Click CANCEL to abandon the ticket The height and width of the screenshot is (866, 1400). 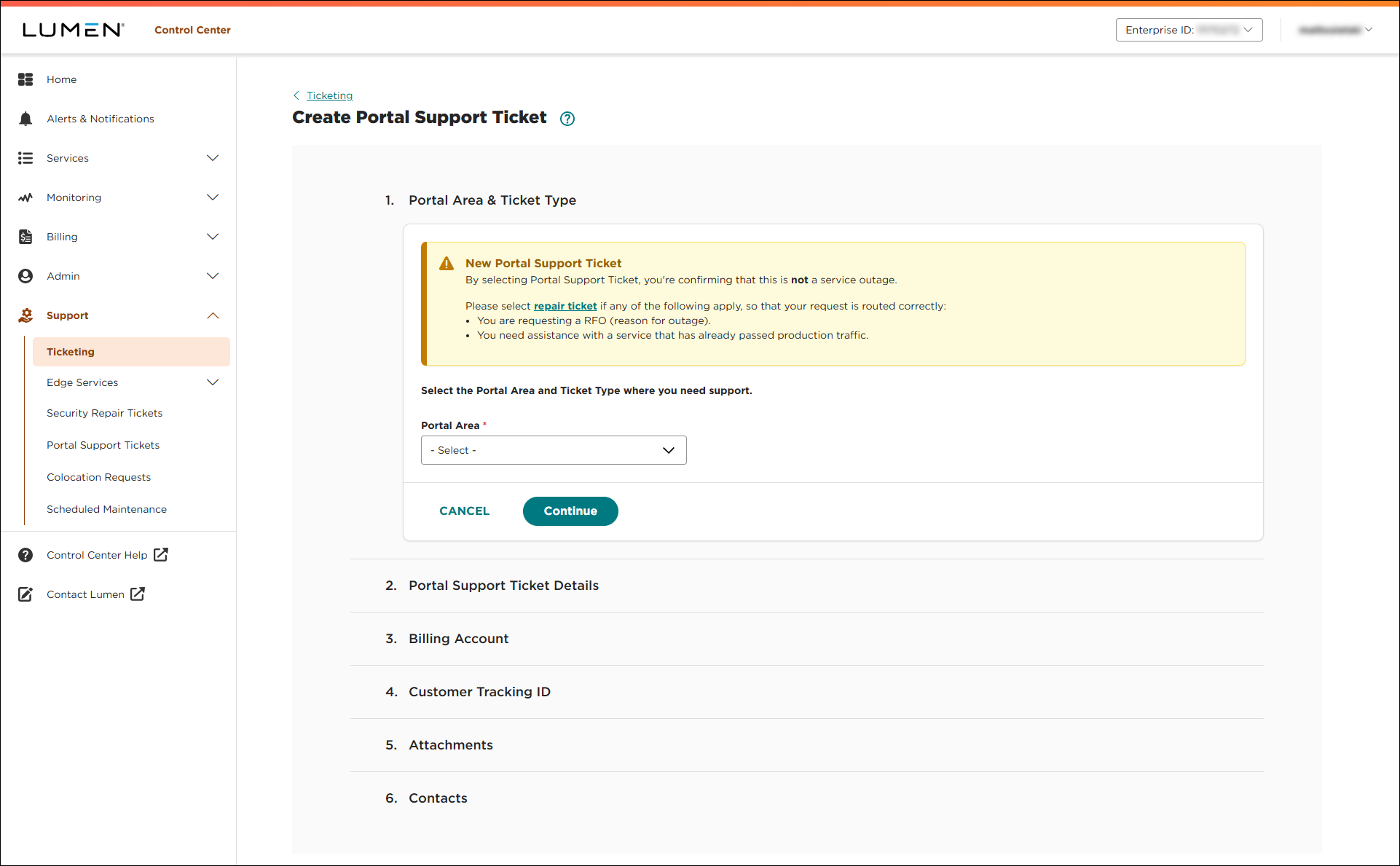pyautogui.click(x=464, y=511)
